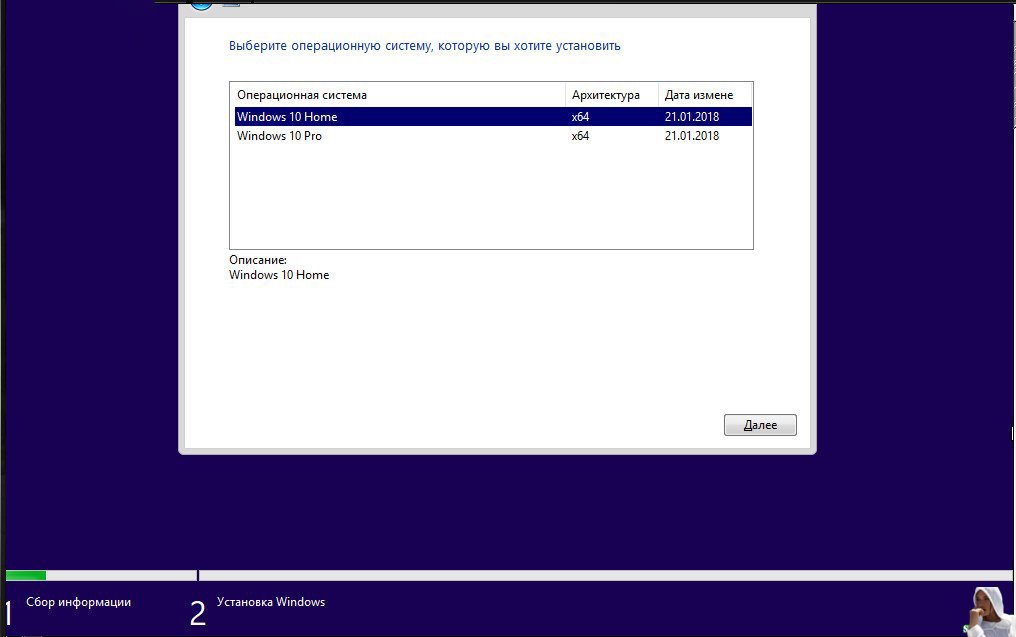1016x637 pixels.
Task: Click the date 21.01.2018 in Windows 10 Home row
Action: point(691,117)
